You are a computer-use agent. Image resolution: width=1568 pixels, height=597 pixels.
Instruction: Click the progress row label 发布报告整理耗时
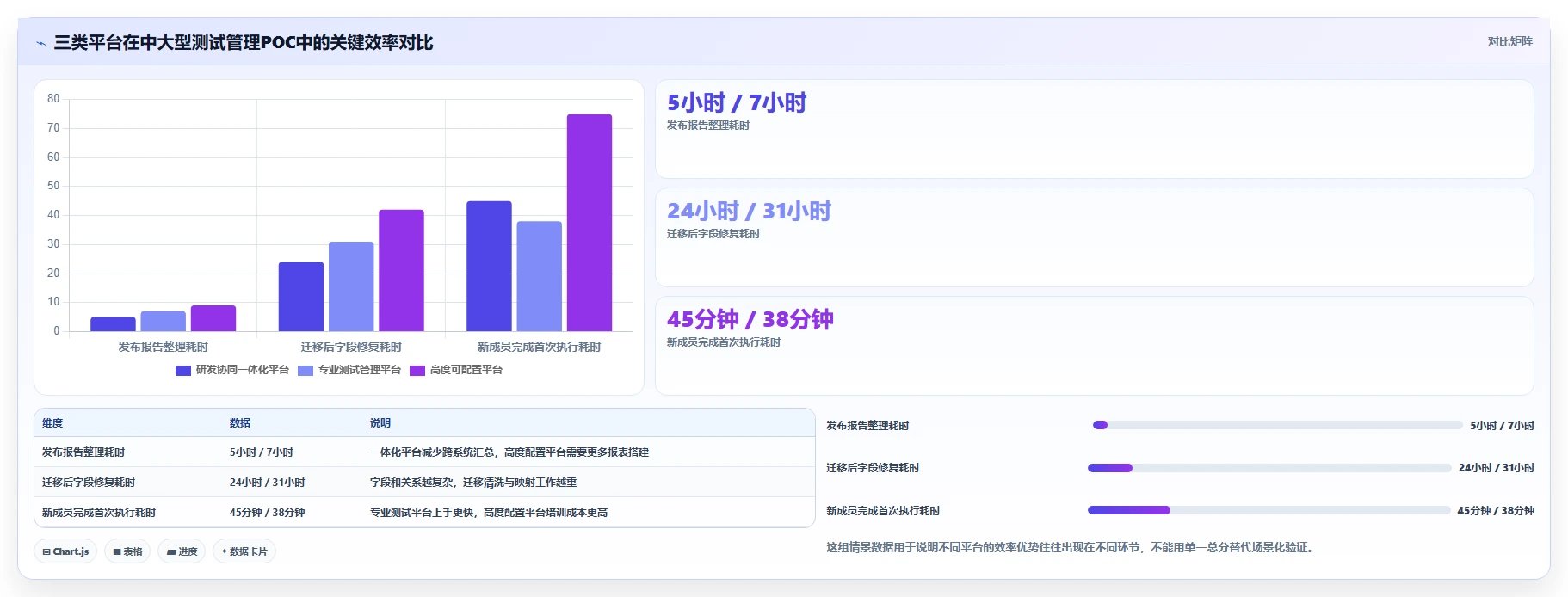point(867,426)
